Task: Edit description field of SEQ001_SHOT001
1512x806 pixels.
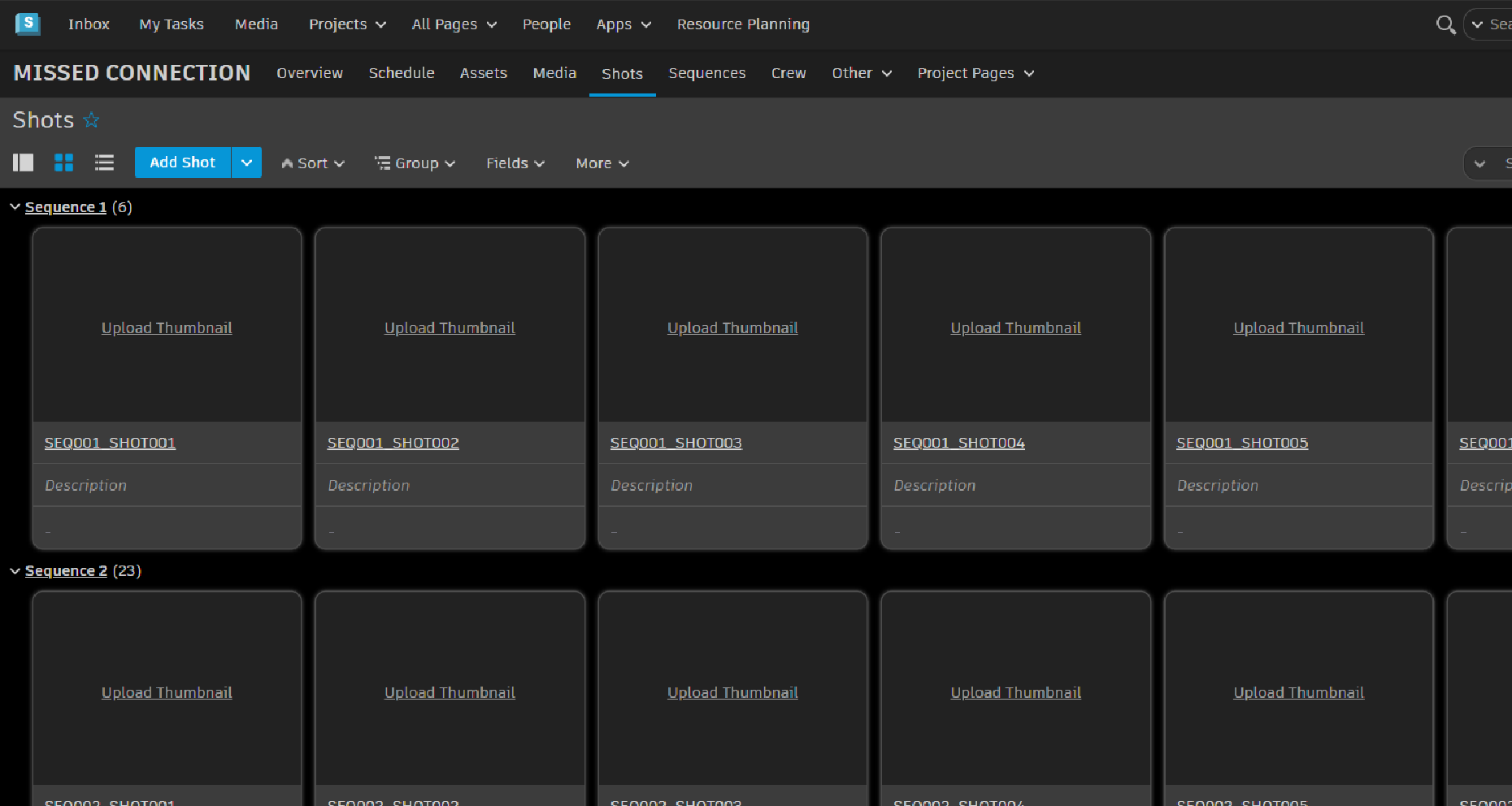Action: click(x=167, y=485)
